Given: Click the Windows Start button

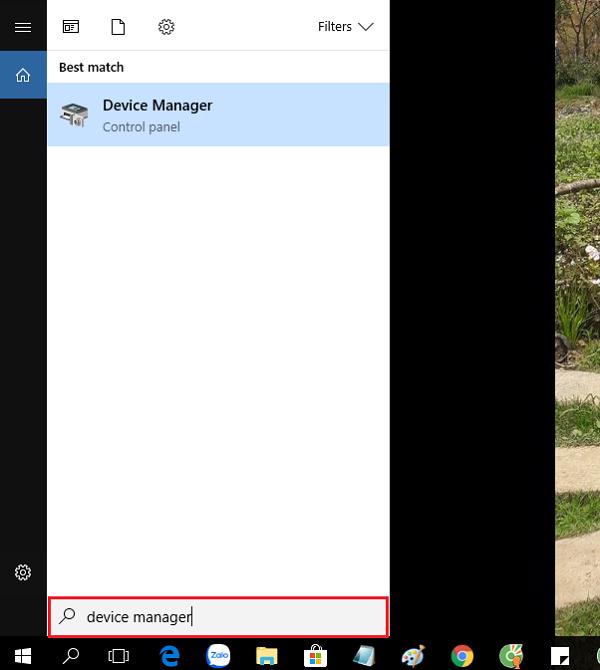Looking at the screenshot, I should [x=23, y=656].
